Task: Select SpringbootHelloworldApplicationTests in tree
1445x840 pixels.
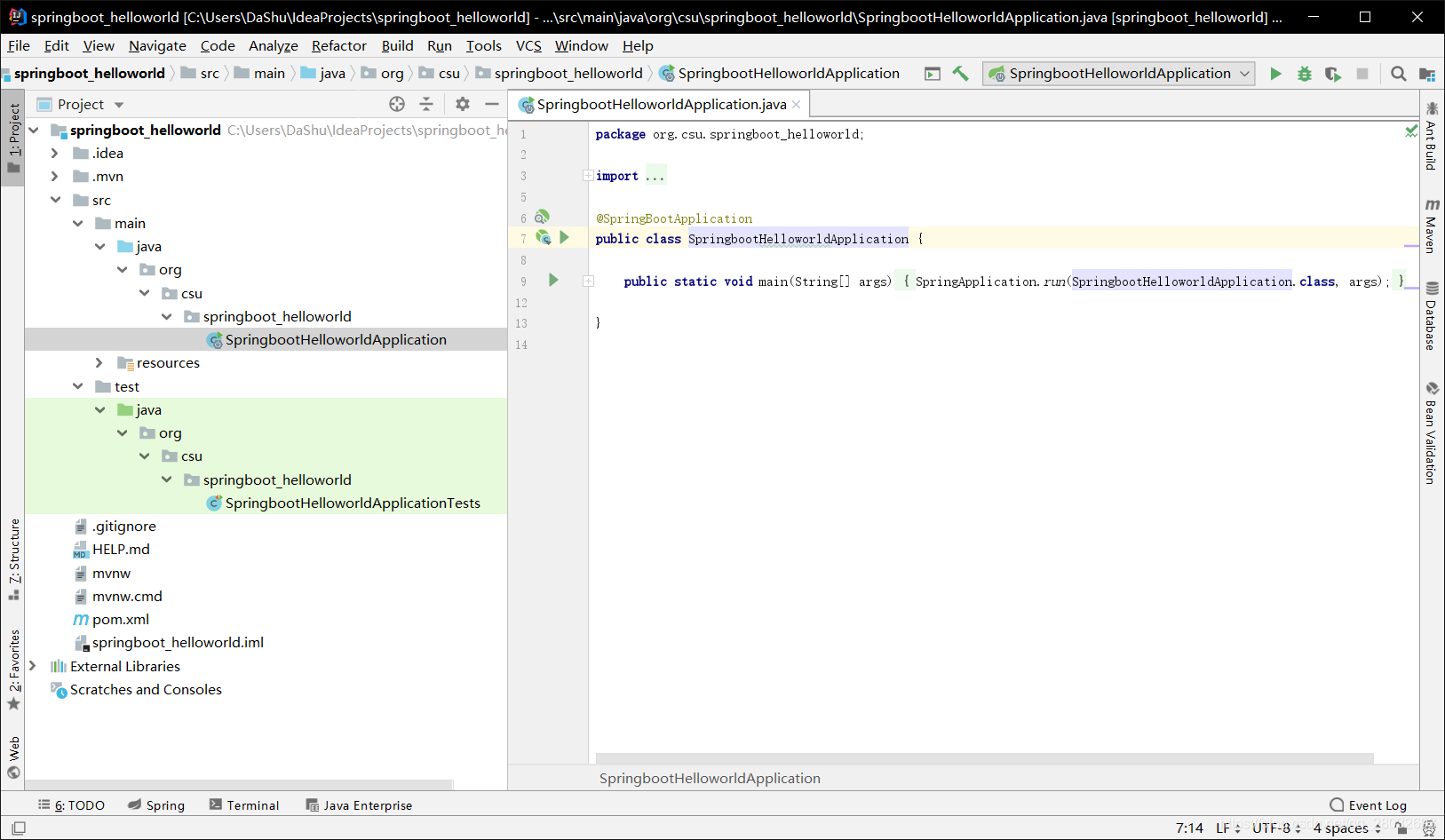Action: pos(353,503)
